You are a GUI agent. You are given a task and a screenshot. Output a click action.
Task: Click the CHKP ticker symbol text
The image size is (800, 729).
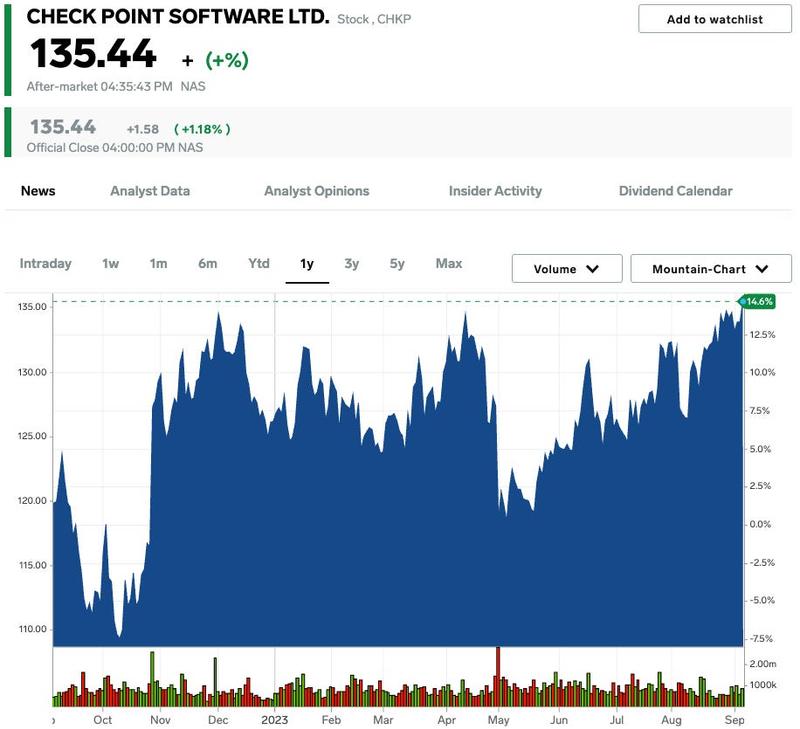(394, 19)
